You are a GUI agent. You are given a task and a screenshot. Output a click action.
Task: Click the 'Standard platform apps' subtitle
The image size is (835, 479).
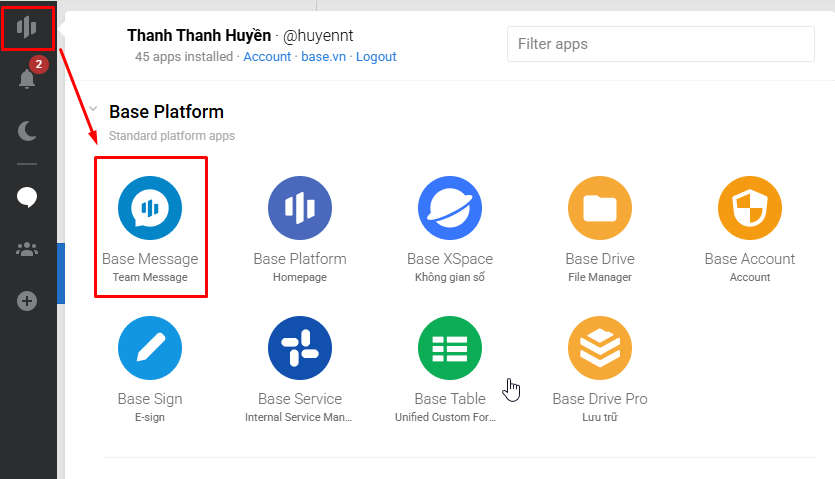click(x=172, y=136)
